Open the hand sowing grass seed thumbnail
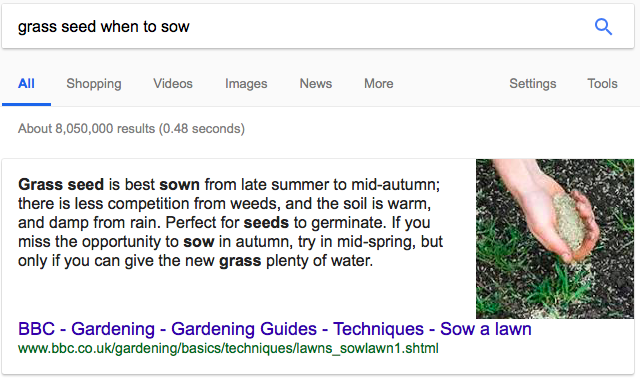The width and height of the screenshot is (640, 379). click(555, 239)
